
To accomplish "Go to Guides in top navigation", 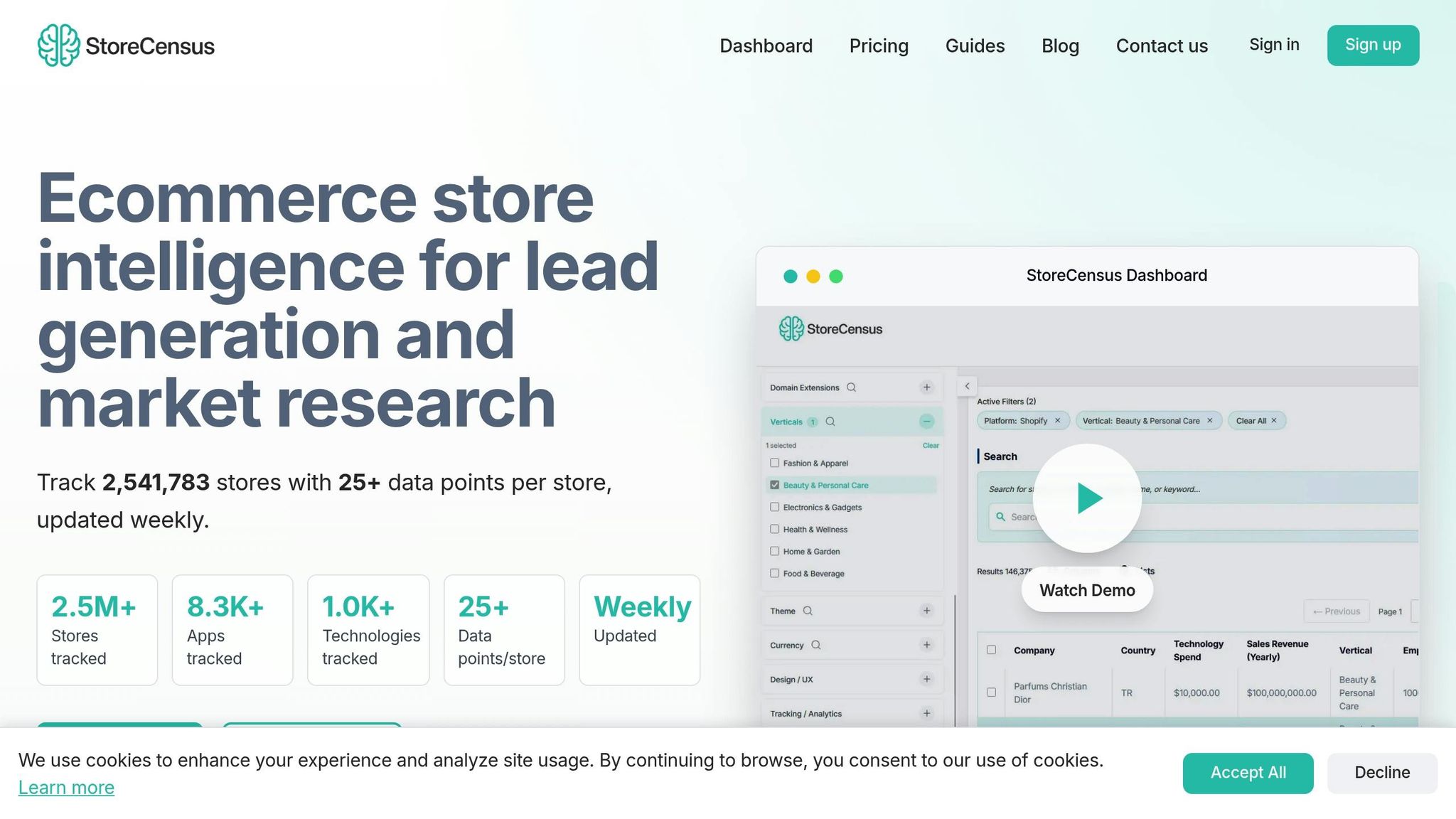I will (975, 45).
